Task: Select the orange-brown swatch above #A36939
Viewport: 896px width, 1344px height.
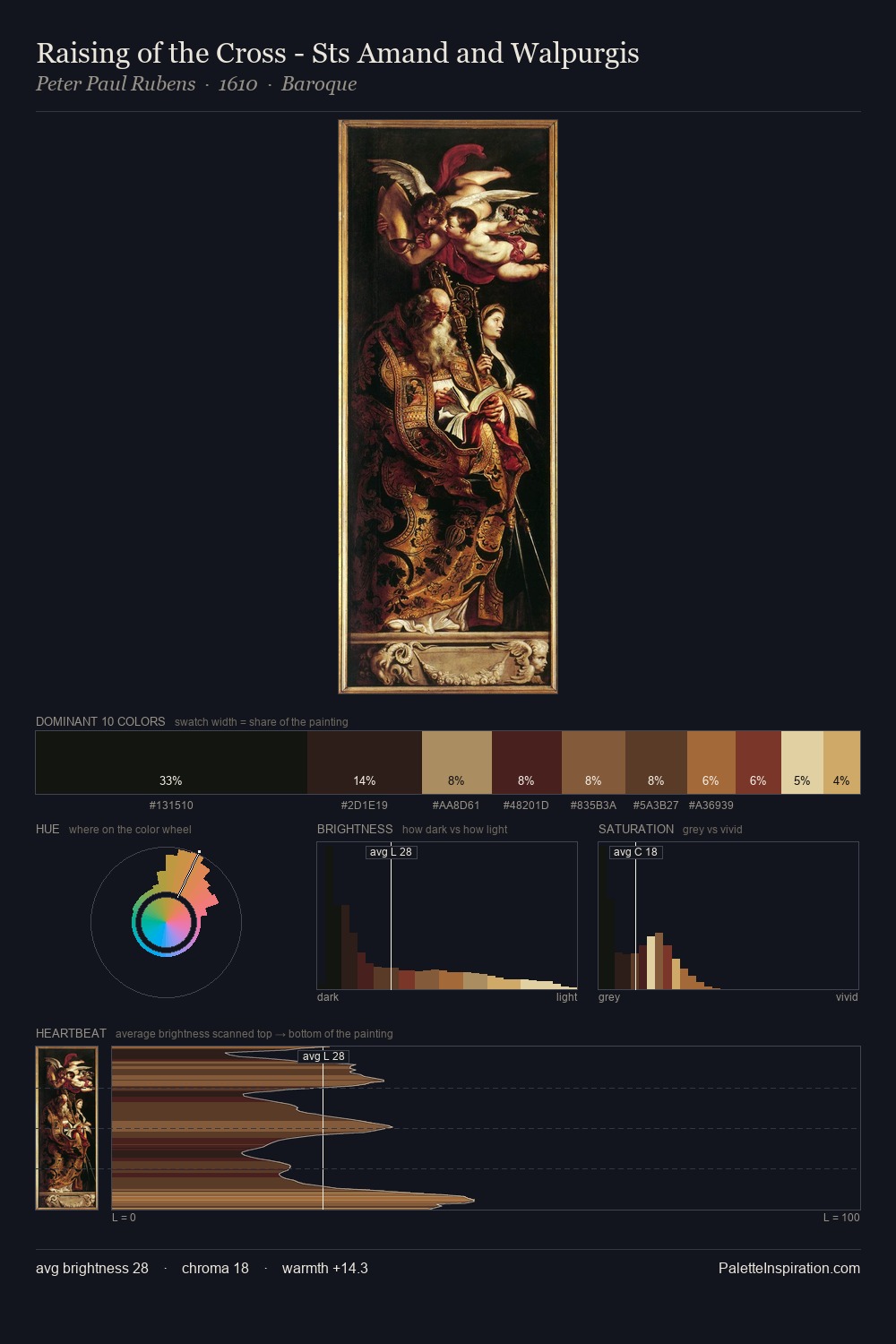Action: 711,762
